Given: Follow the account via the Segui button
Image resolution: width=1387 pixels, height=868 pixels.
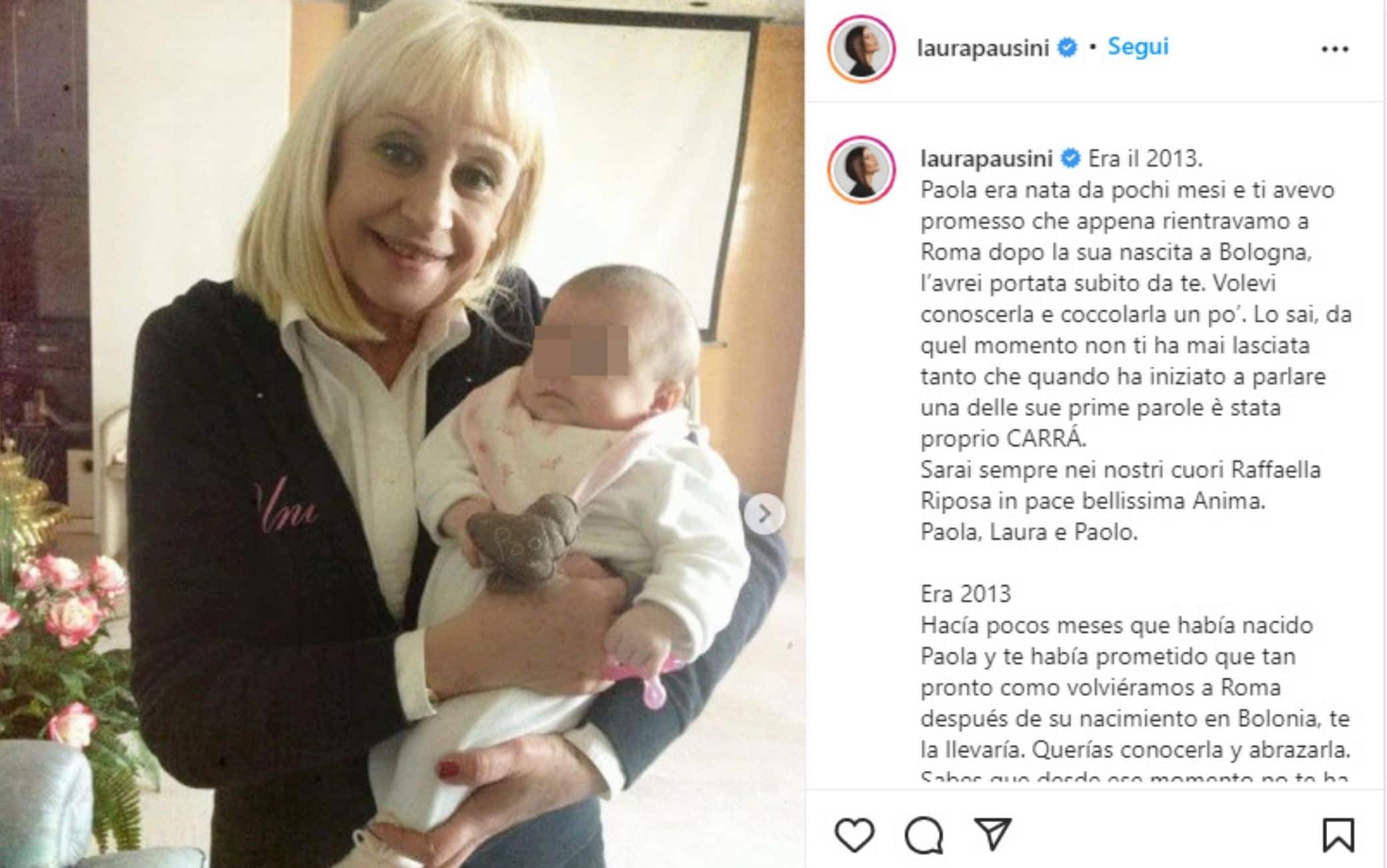Looking at the screenshot, I should (x=1138, y=47).
